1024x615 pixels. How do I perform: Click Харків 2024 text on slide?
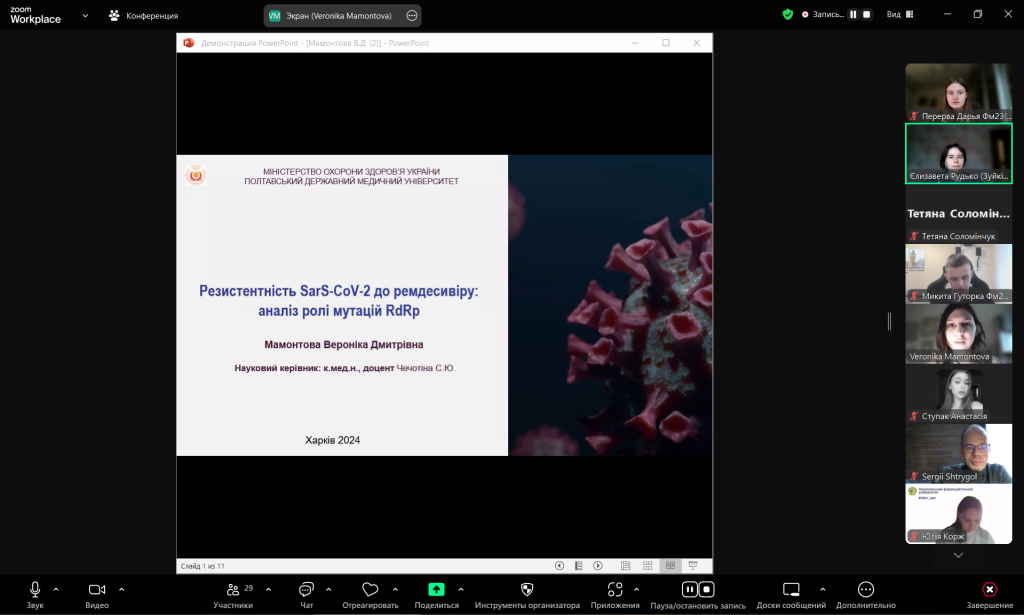point(332,440)
